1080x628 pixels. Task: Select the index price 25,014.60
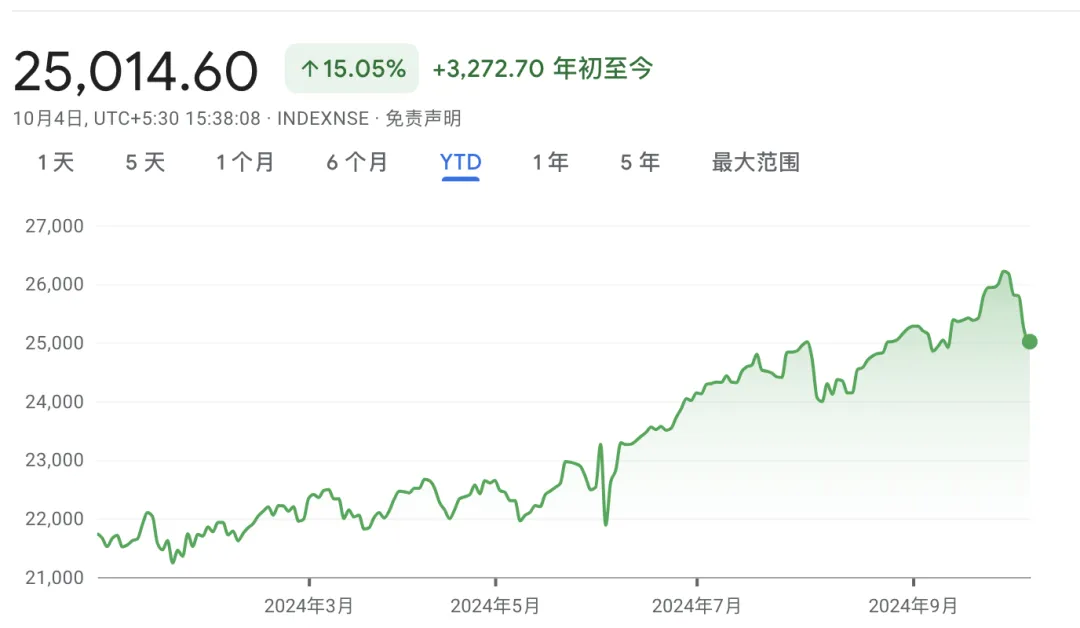click(x=137, y=68)
